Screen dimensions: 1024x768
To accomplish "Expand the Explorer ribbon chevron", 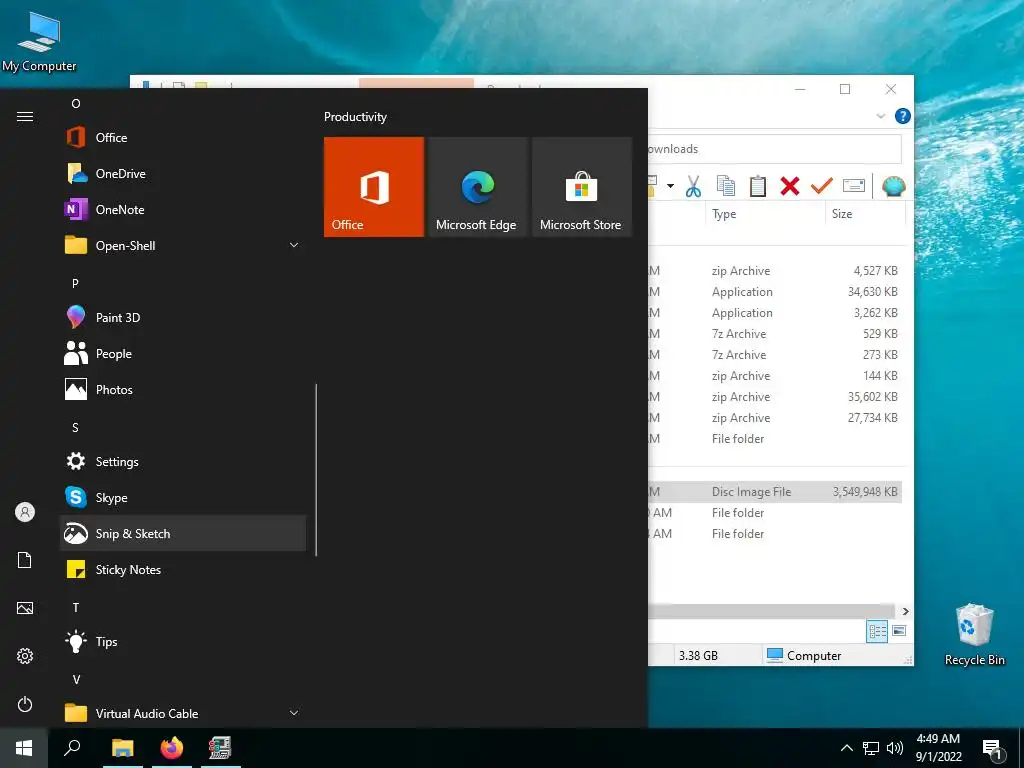I will pos(880,116).
